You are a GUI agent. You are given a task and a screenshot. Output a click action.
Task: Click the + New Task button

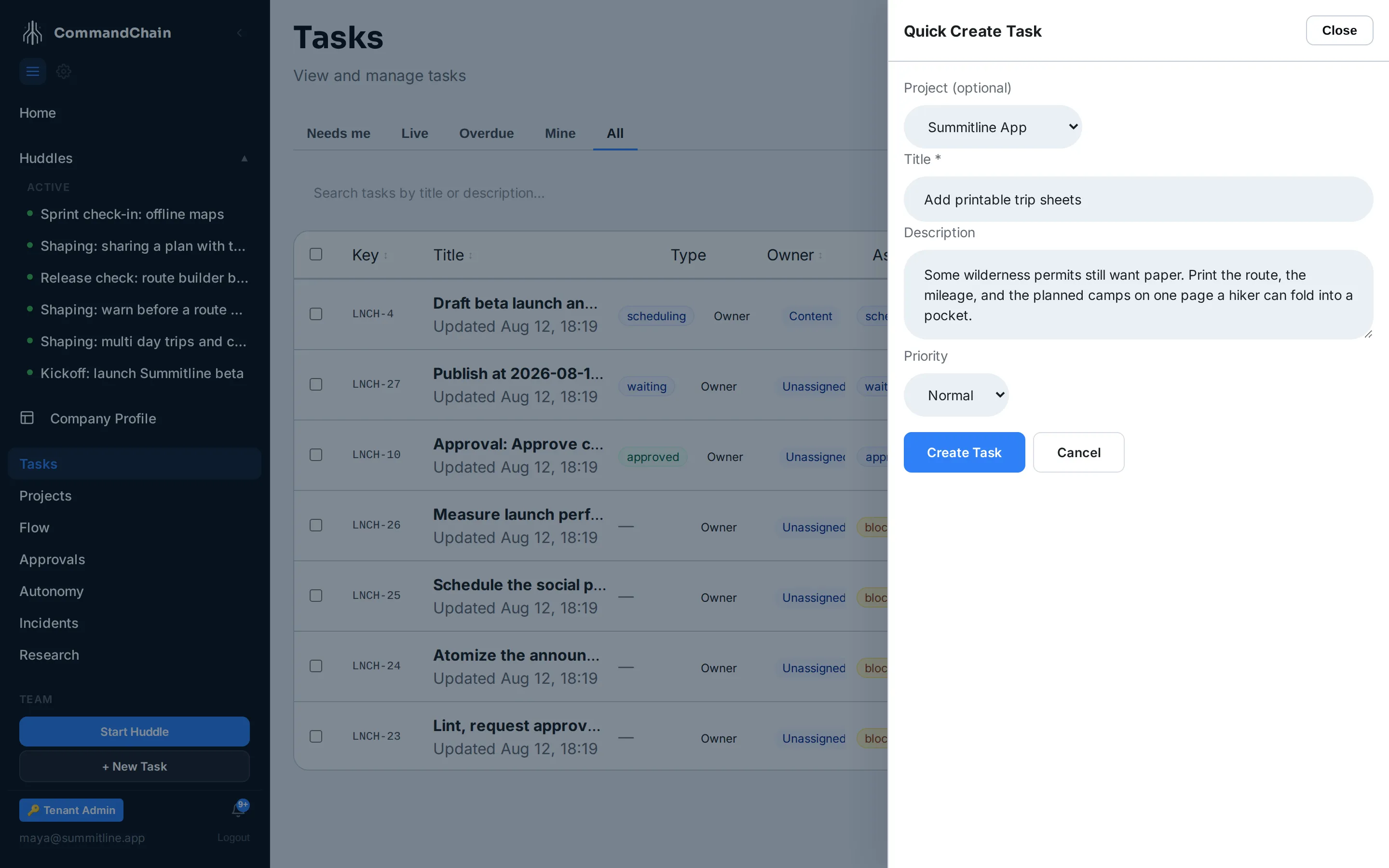[134, 766]
